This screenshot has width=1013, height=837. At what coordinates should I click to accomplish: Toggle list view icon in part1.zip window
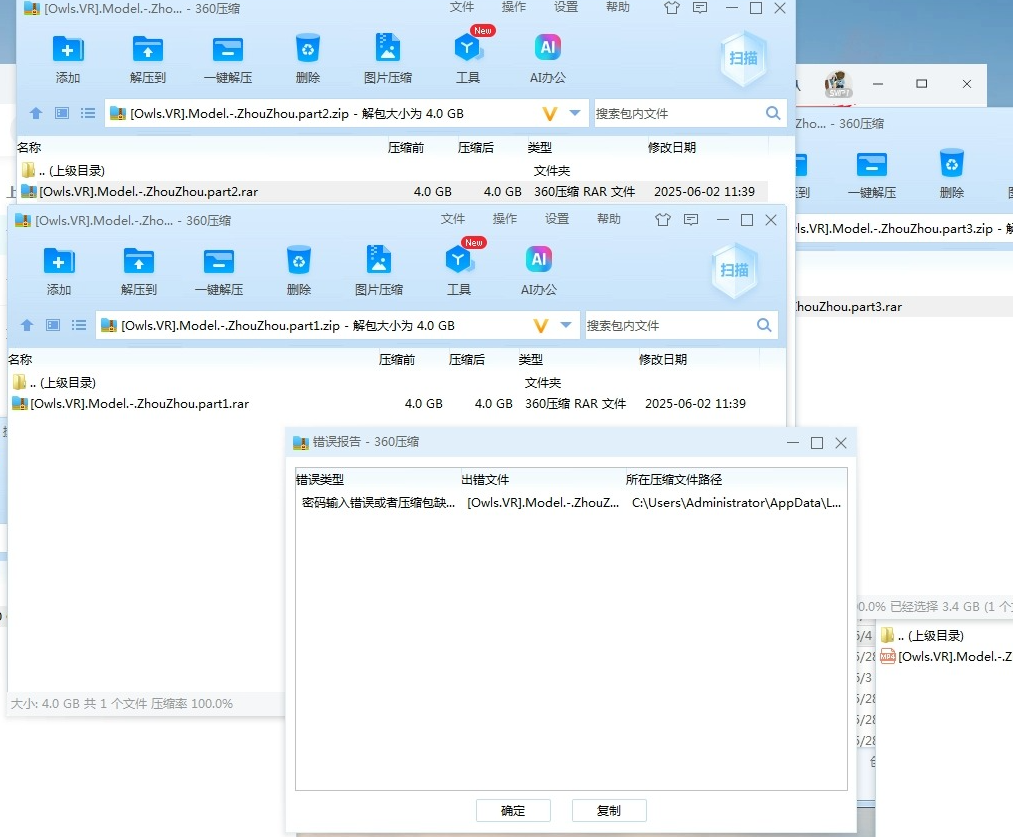pos(79,326)
